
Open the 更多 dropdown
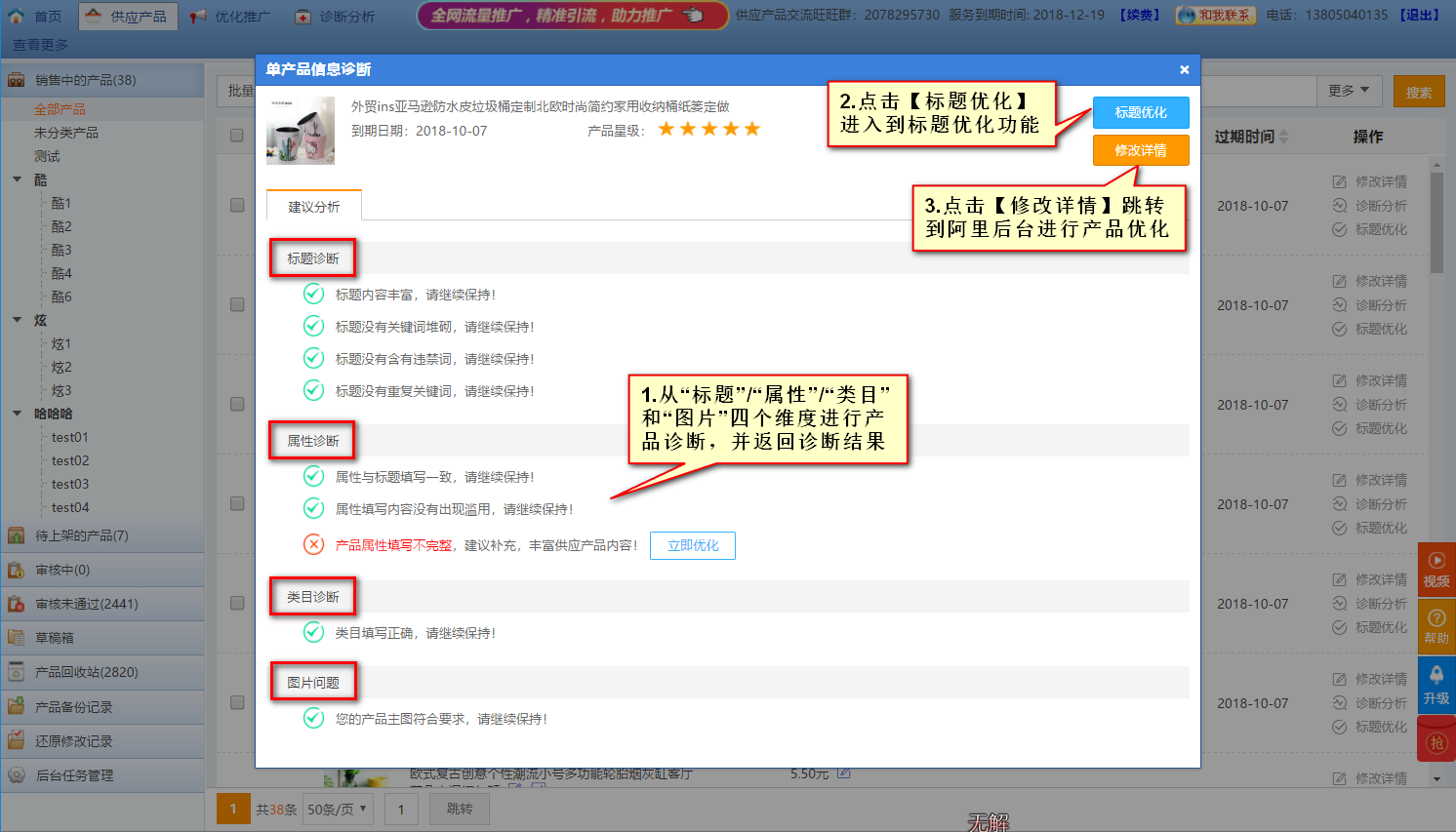(1349, 91)
